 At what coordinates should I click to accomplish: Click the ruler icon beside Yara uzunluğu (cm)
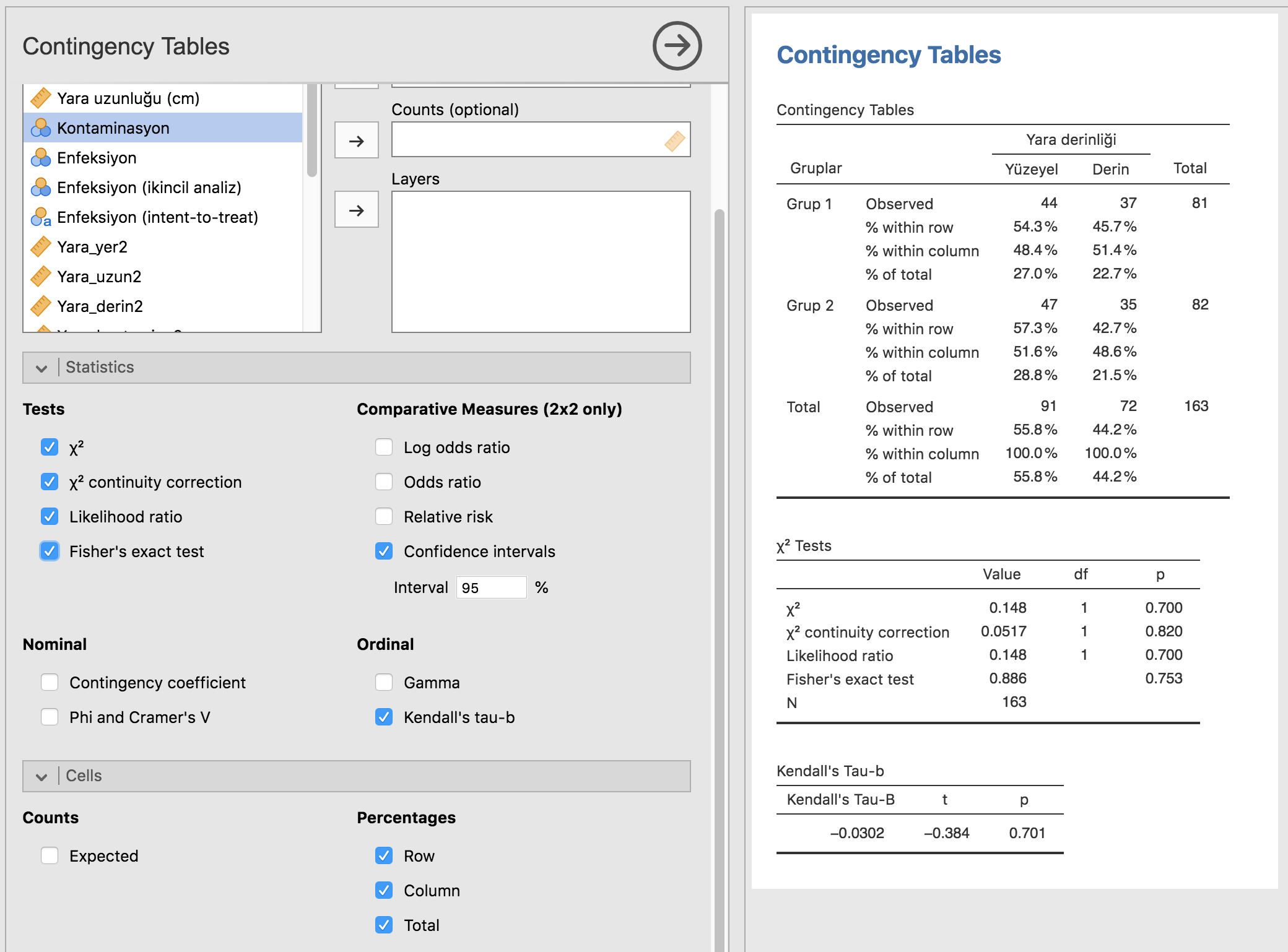coord(41,98)
